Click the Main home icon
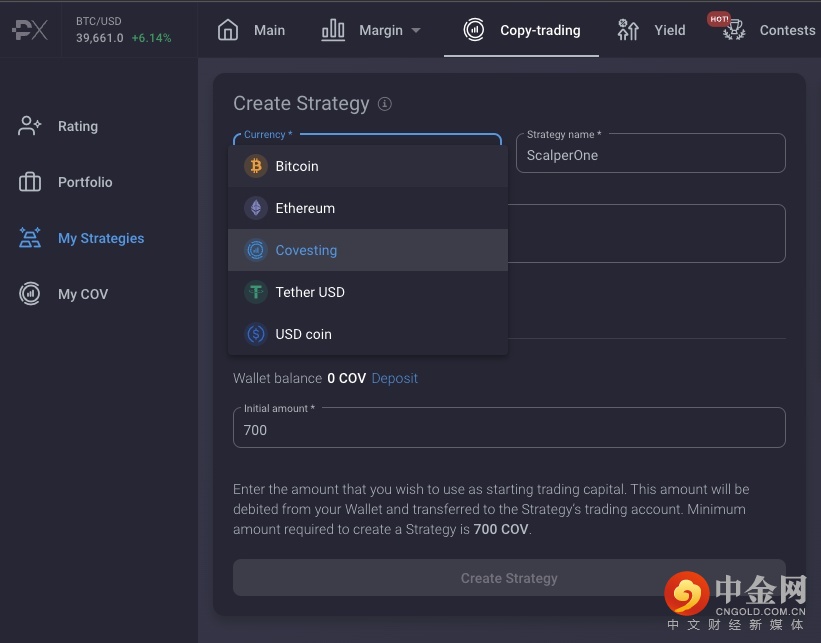The image size is (821, 643). (228, 30)
